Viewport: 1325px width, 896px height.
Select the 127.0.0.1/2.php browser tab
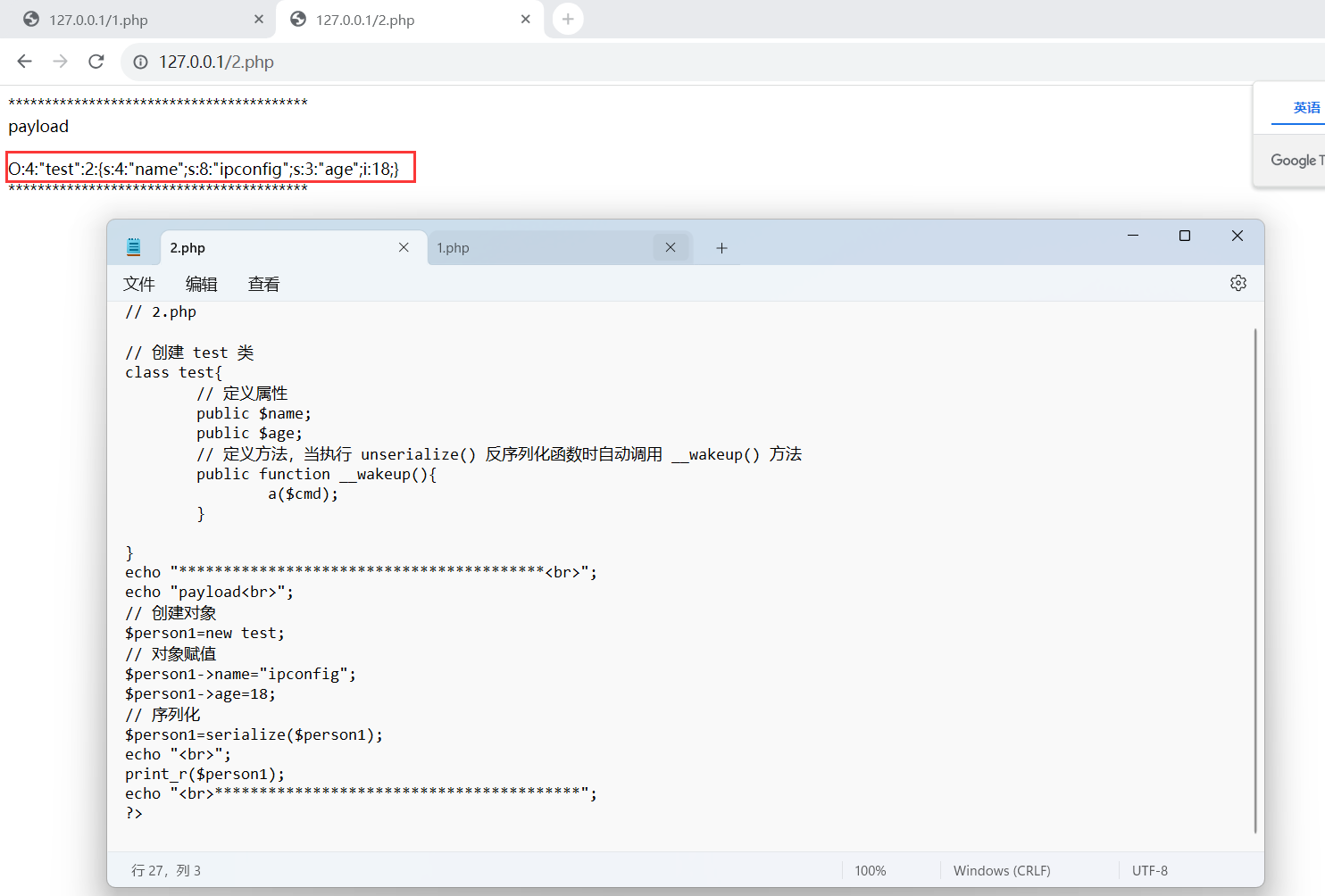tap(411, 20)
